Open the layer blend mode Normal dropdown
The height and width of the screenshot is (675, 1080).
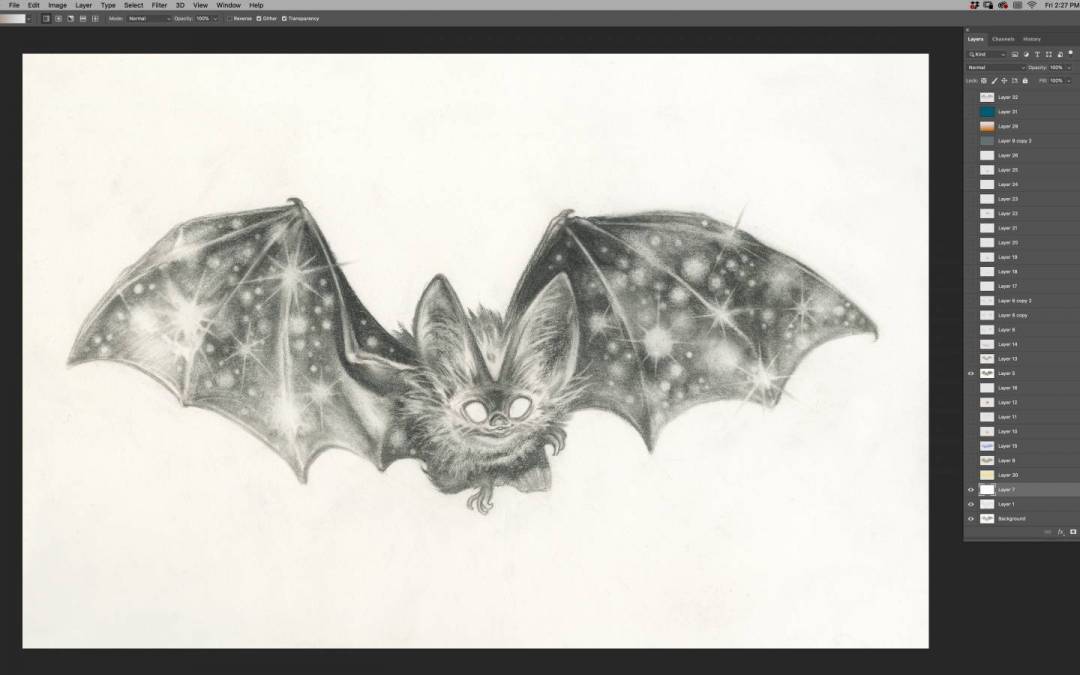[995, 67]
